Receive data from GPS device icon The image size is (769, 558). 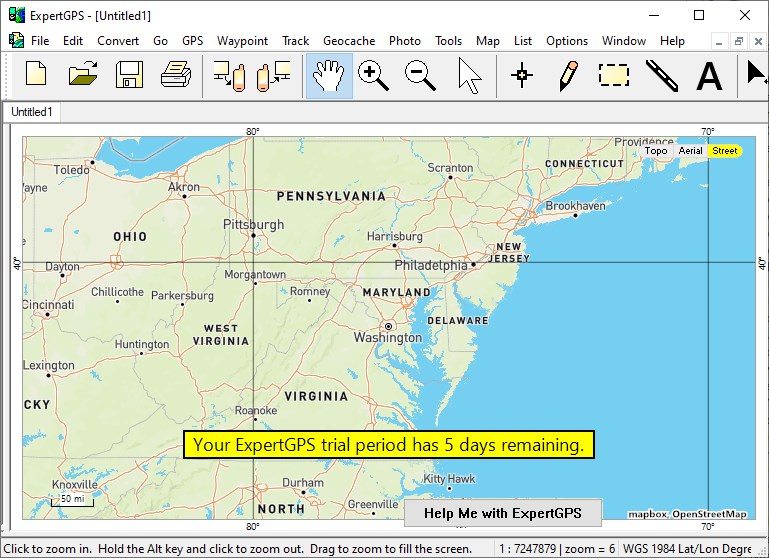[274, 76]
